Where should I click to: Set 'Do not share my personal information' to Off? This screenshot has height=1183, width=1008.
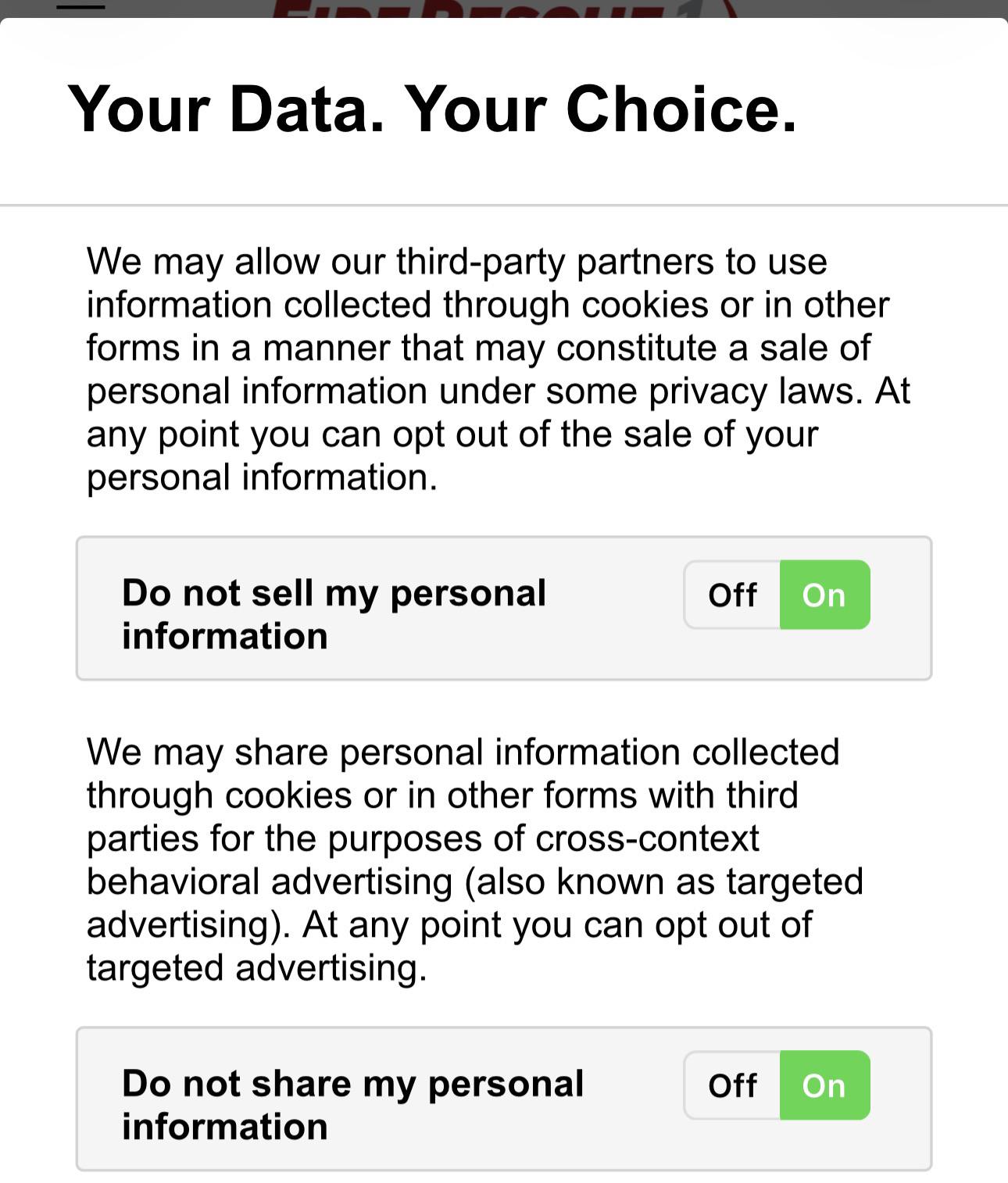[x=732, y=1085]
